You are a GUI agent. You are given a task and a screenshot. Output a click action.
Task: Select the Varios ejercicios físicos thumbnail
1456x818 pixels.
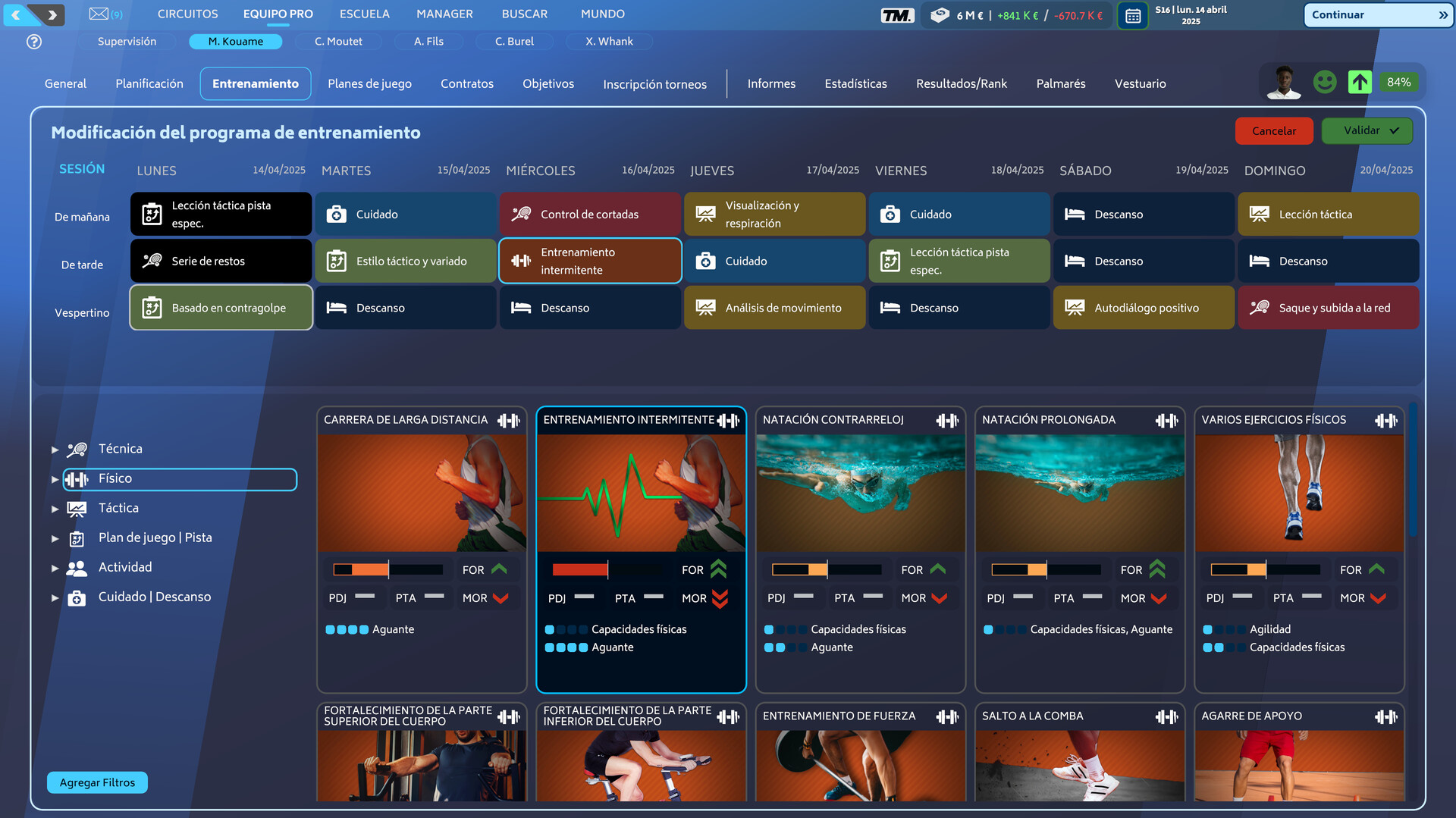point(1299,493)
